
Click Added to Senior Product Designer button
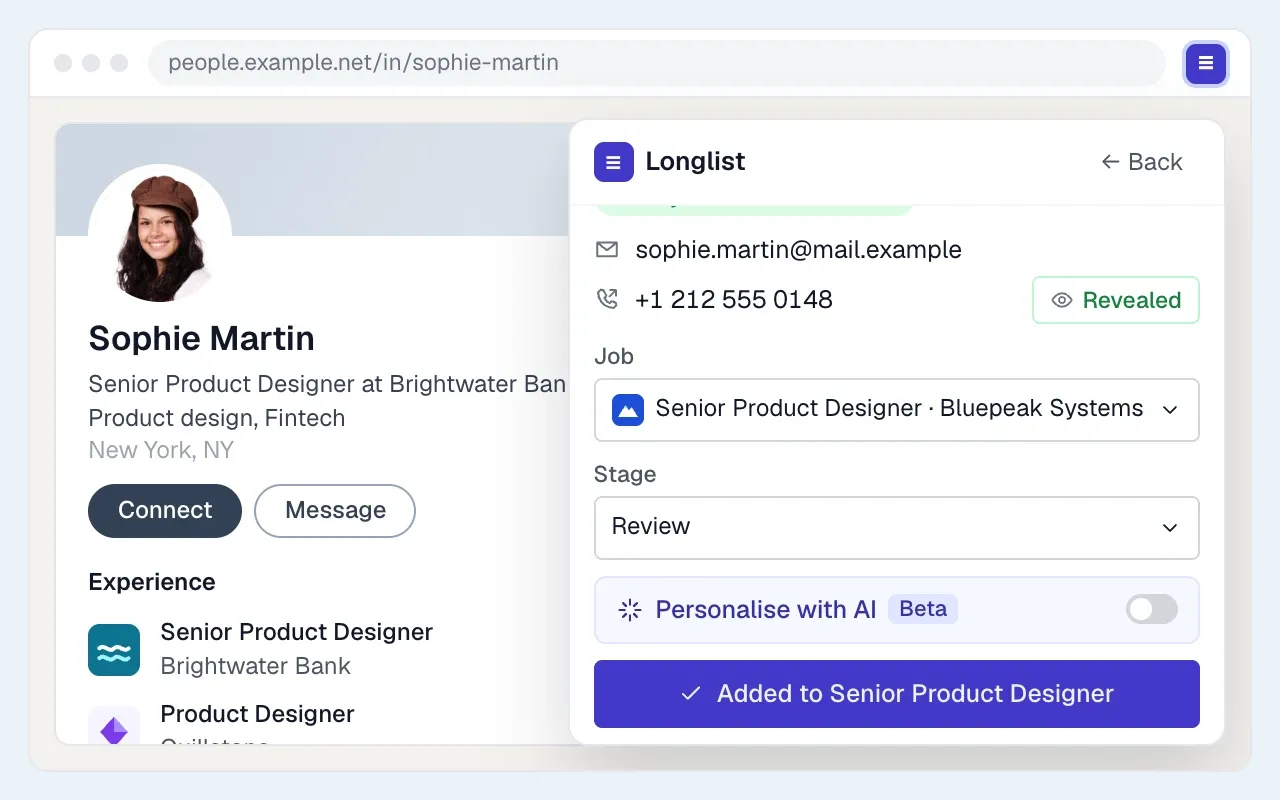897,694
